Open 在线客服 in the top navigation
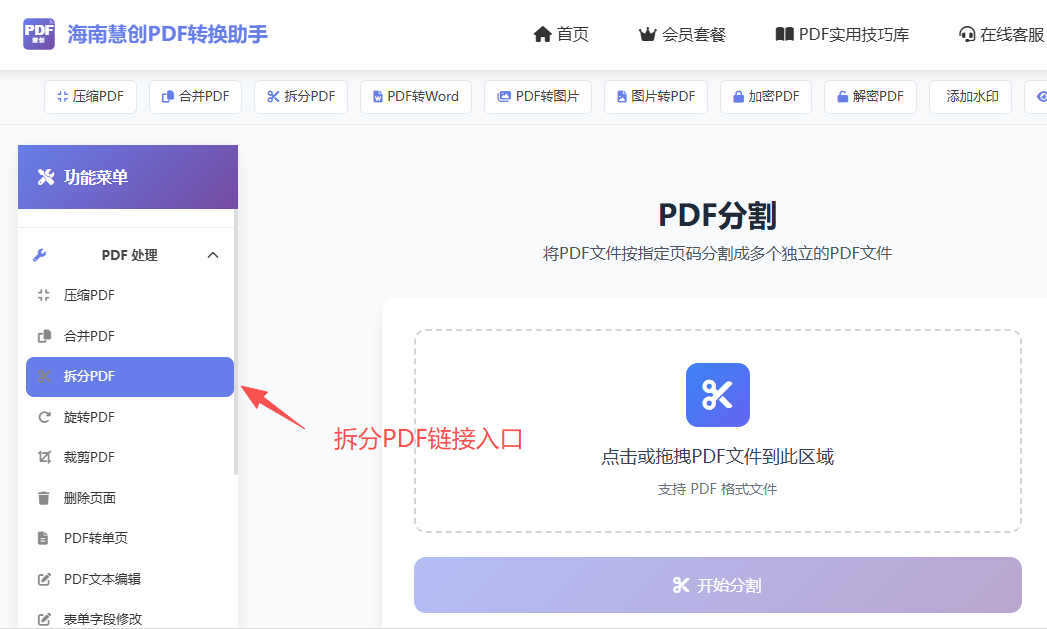This screenshot has height=629, width=1047. (1002, 34)
